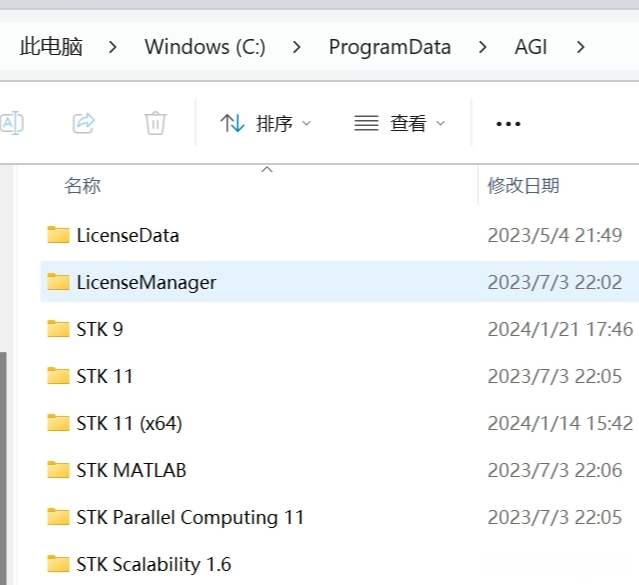Select the STK 11 (x64) folder

129,423
